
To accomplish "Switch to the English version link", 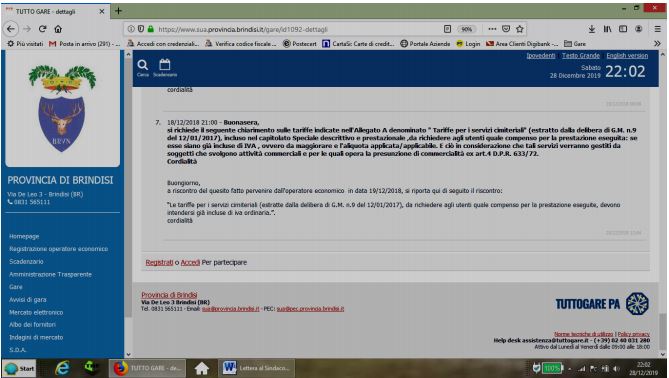I will [627, 55].
